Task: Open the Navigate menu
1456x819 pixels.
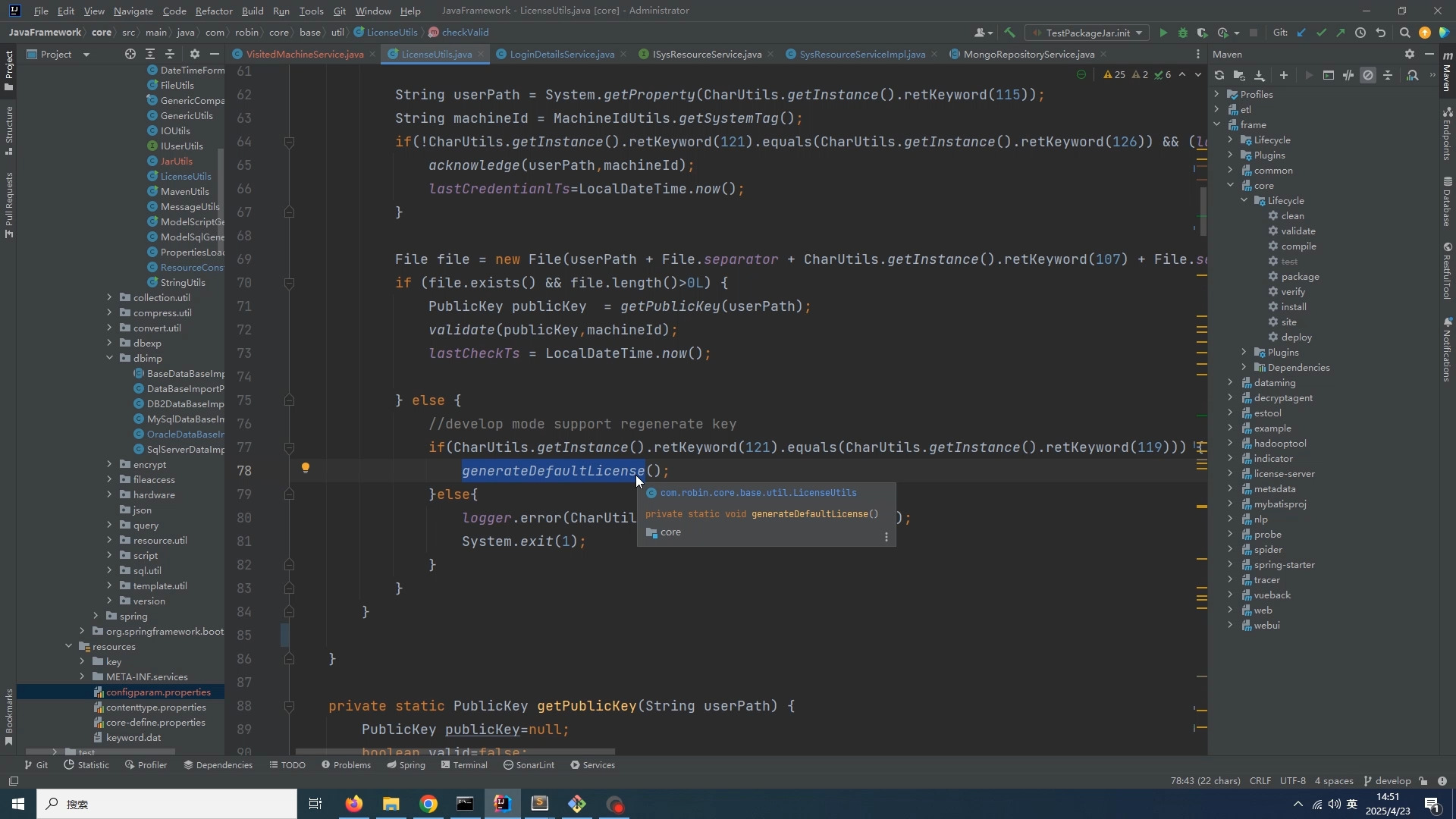Action: coord(133,11)
